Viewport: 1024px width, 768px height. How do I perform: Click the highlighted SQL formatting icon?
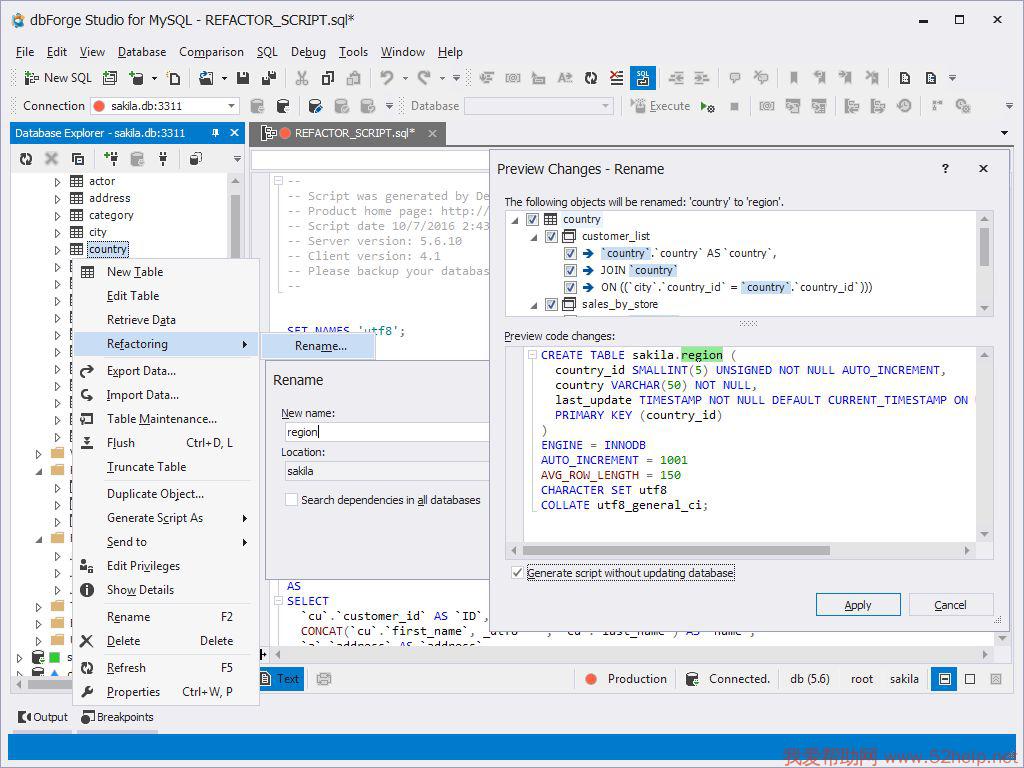click(x=642, y=78)
